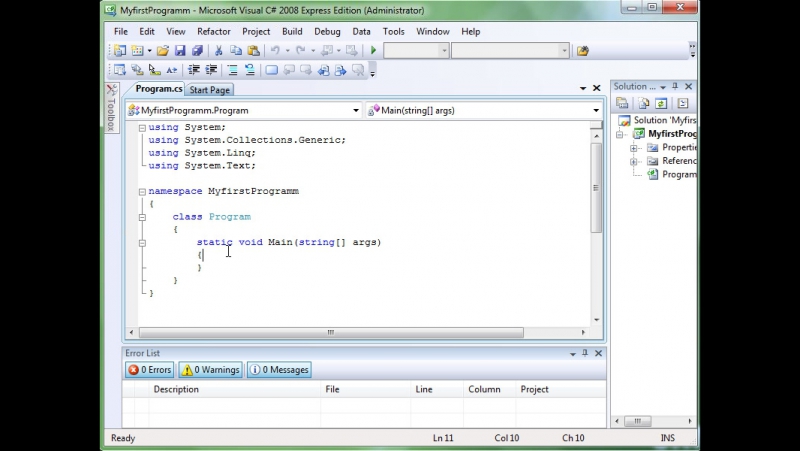800x451 pixels.
Task: Expand the Properties node in Solution Explorer
Action: tap(633, 148)
